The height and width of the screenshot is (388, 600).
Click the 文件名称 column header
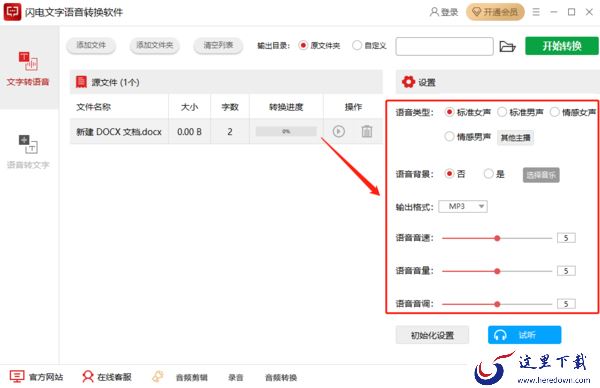(x=93, y=107)
